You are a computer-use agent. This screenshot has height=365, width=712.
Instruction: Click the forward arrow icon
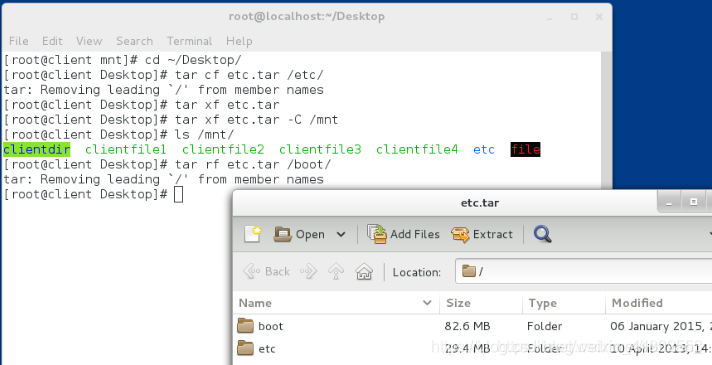point(309,272)
